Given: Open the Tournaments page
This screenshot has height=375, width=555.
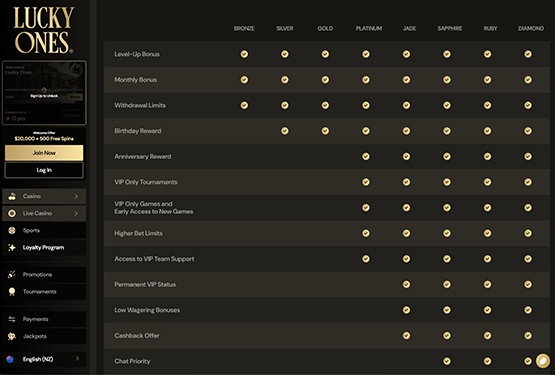Looking at the screenshot, I should (x=44, y=292).
